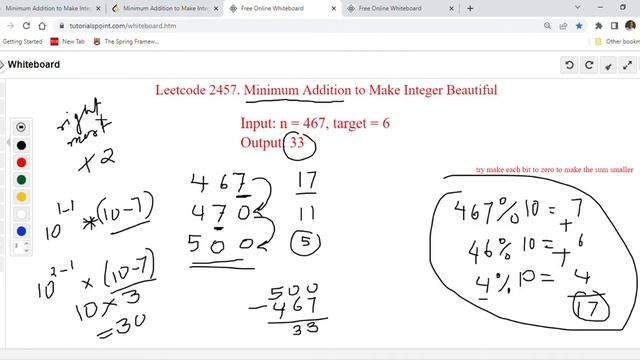Open the tab search dropdown chevron
The width and height of the screenshot is (640, 360).
tap(577, 7)
